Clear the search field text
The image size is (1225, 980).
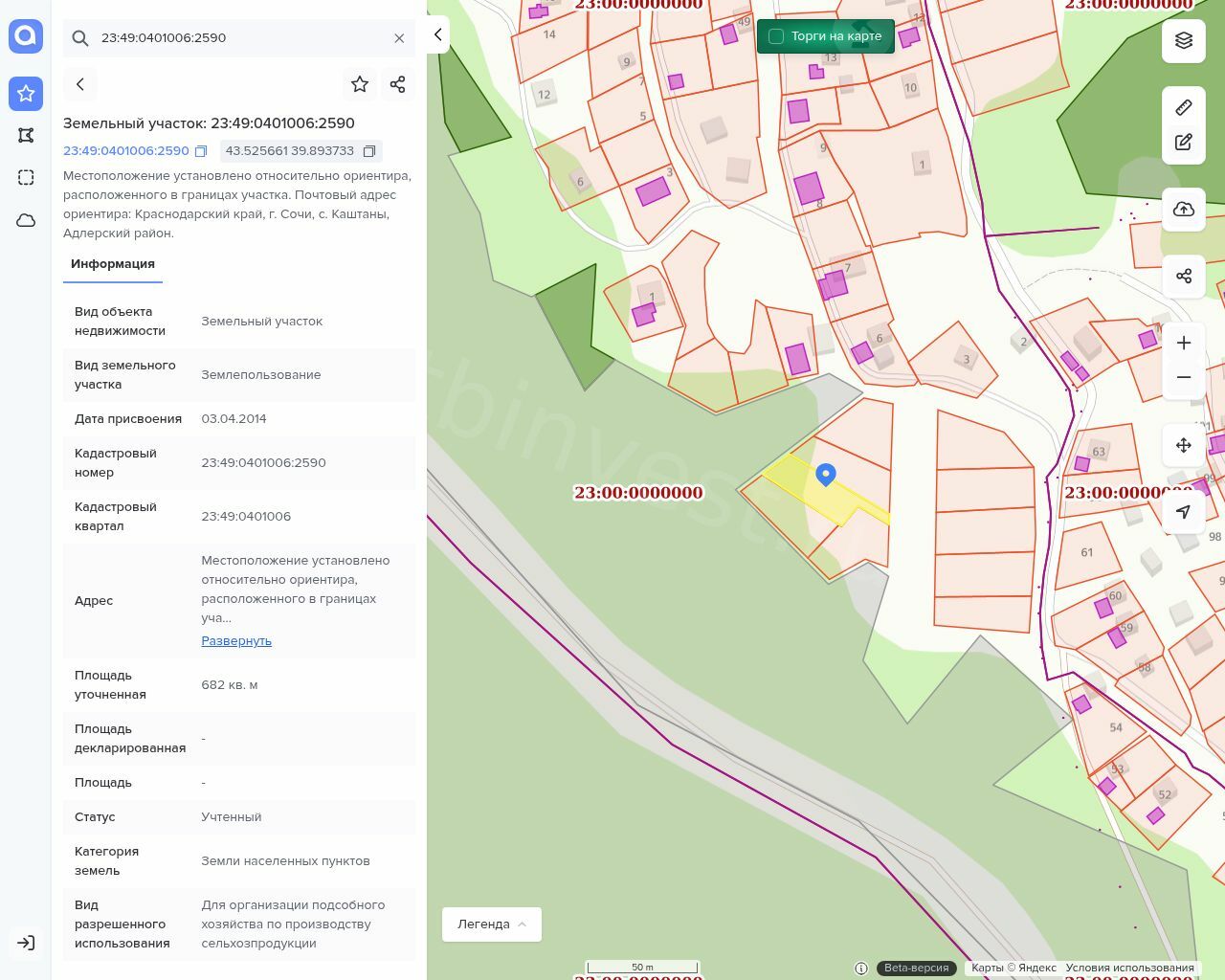click(x=399, y=38)
